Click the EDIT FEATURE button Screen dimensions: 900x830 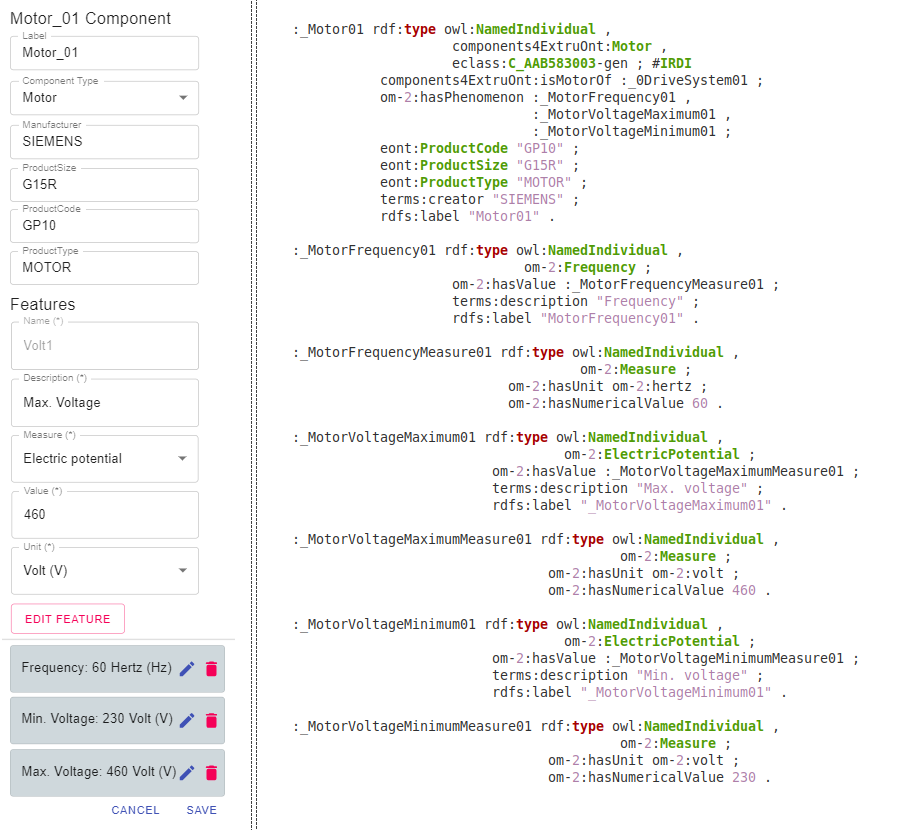(68, 619)
